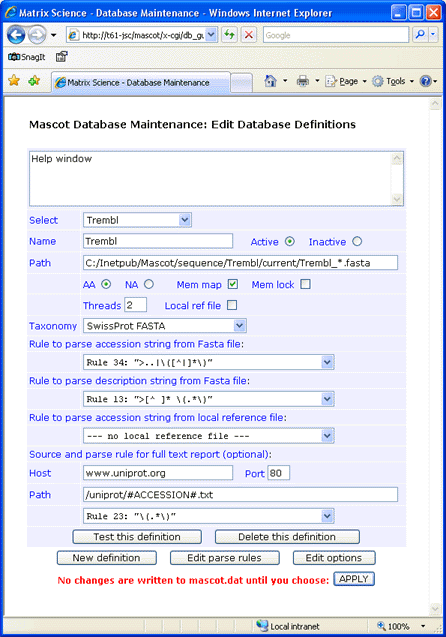Click the 100% zoom level control
This screenshot has width=446, height=637.
(393, 626)
